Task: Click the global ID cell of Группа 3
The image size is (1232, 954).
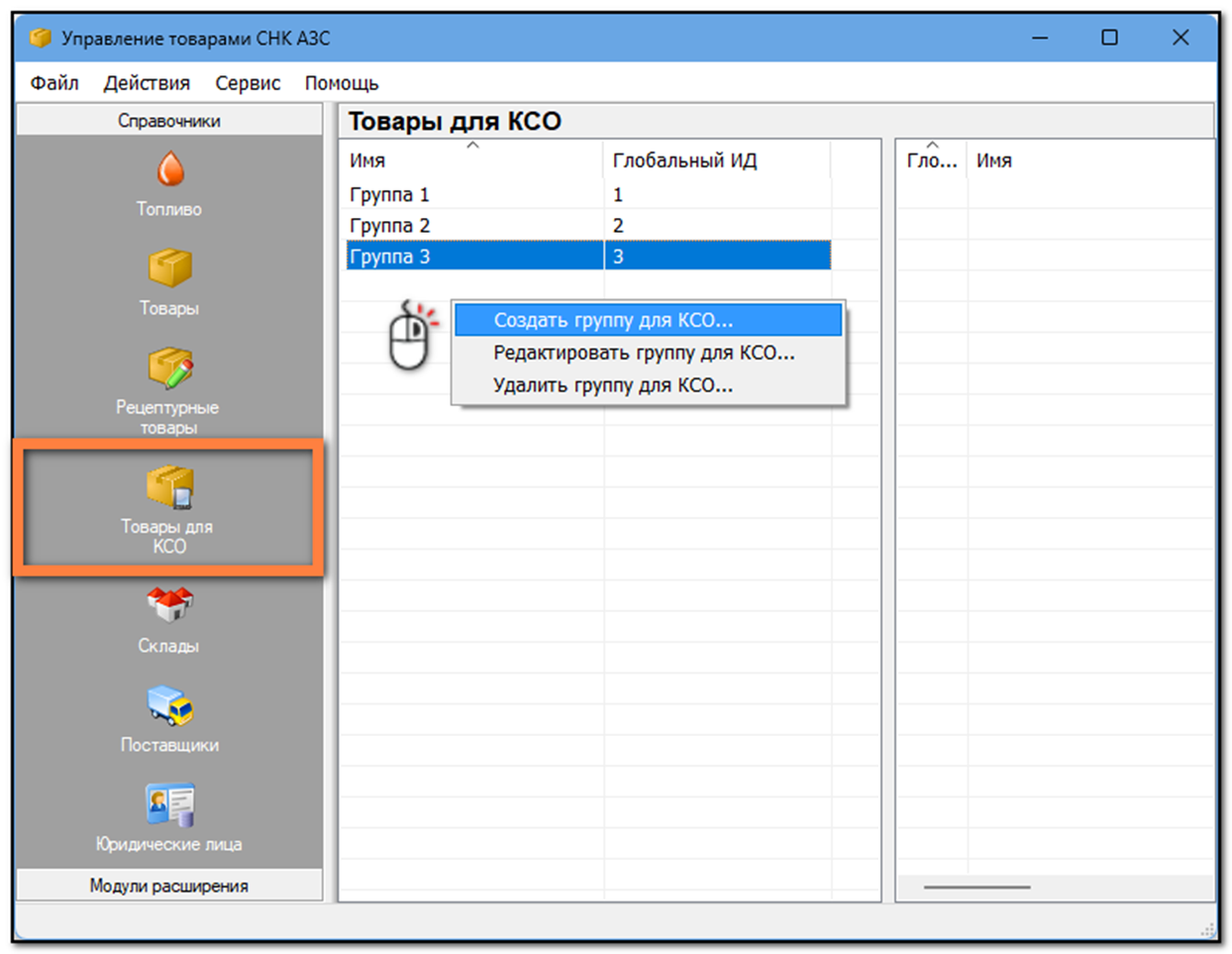Action: tap(717, 257)
